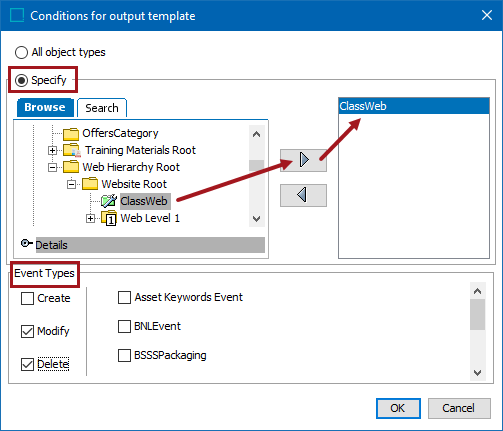This screenshot has width=503, height=431.
Task: Click the dialog window icon in the title bar
Action: pos(17,15)
